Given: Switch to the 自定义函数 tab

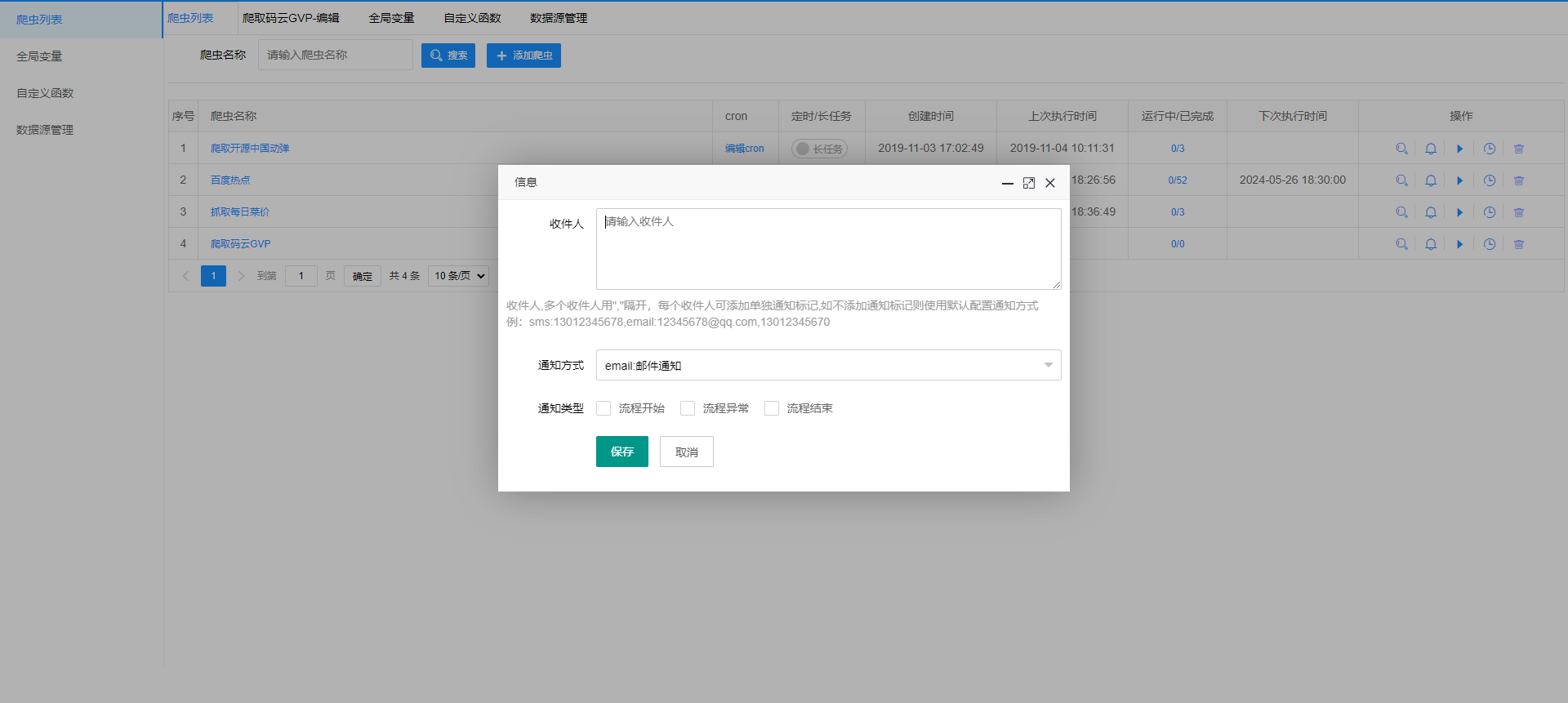Looking at the screenshot, I should click(472, 18).
